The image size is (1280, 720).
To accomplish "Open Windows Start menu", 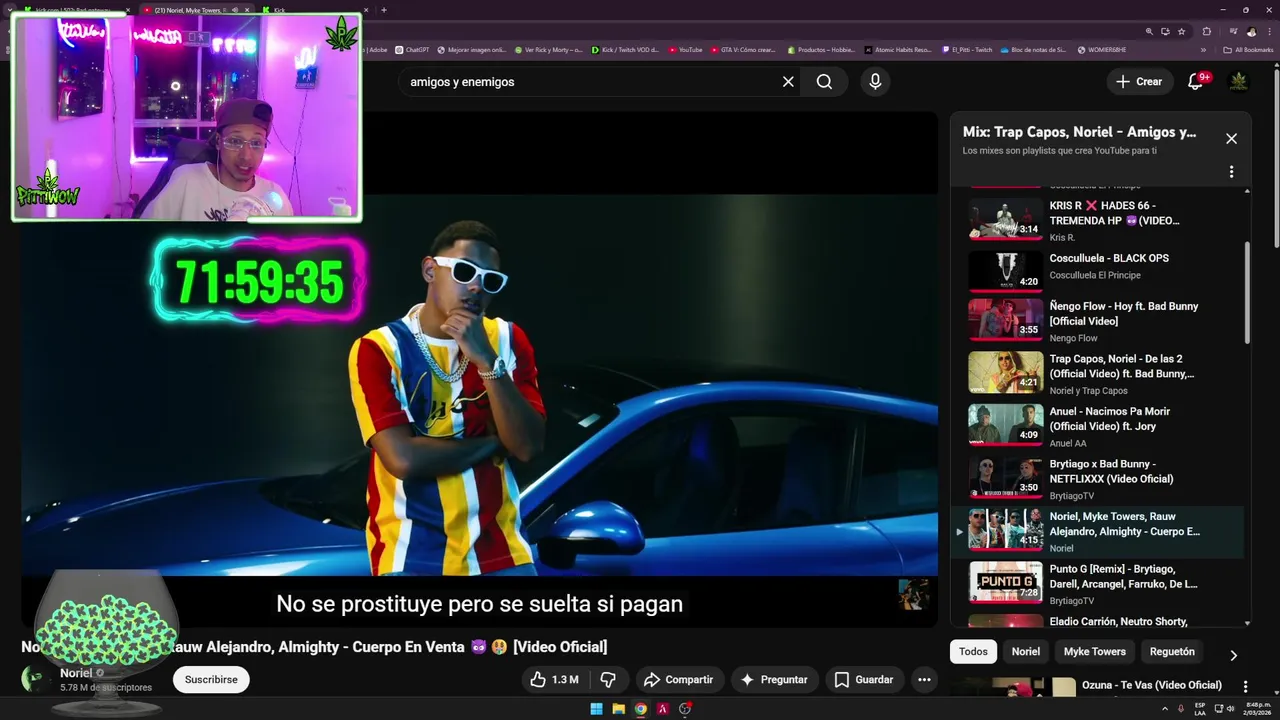I will pyautogui.click(x=596, y=709).
